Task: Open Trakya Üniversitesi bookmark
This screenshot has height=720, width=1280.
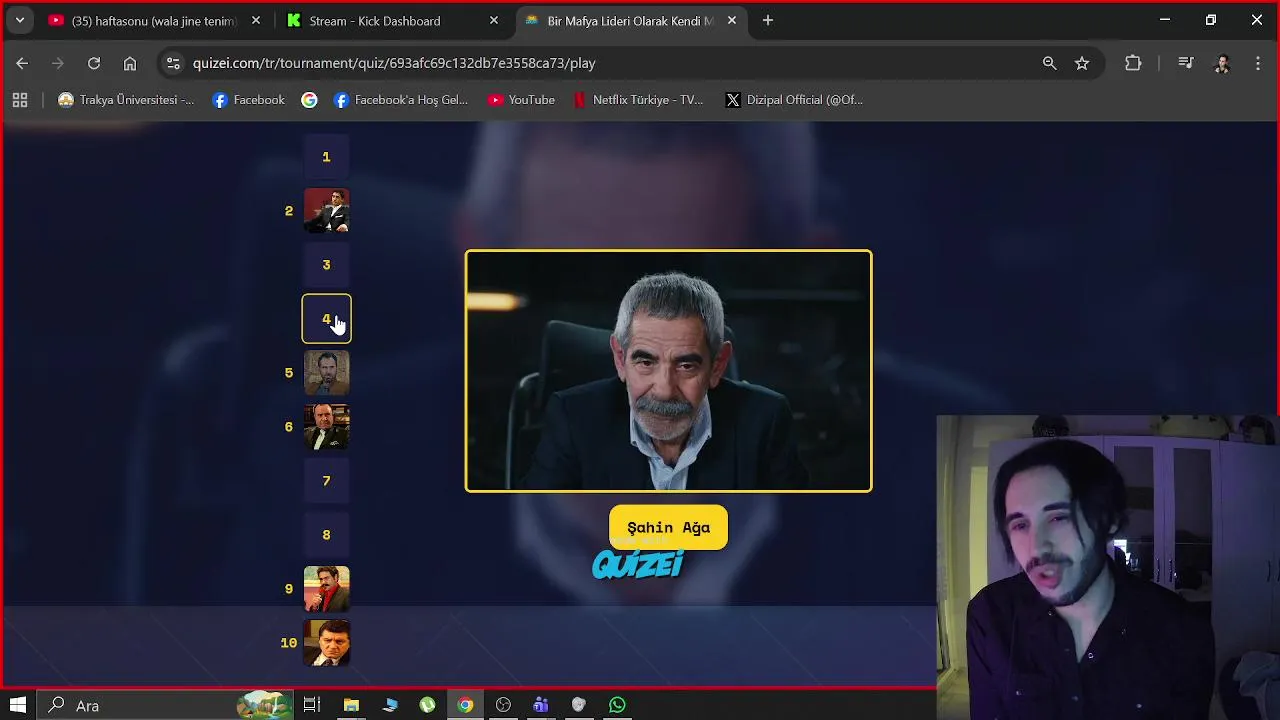Action: (x=126, y=100)
